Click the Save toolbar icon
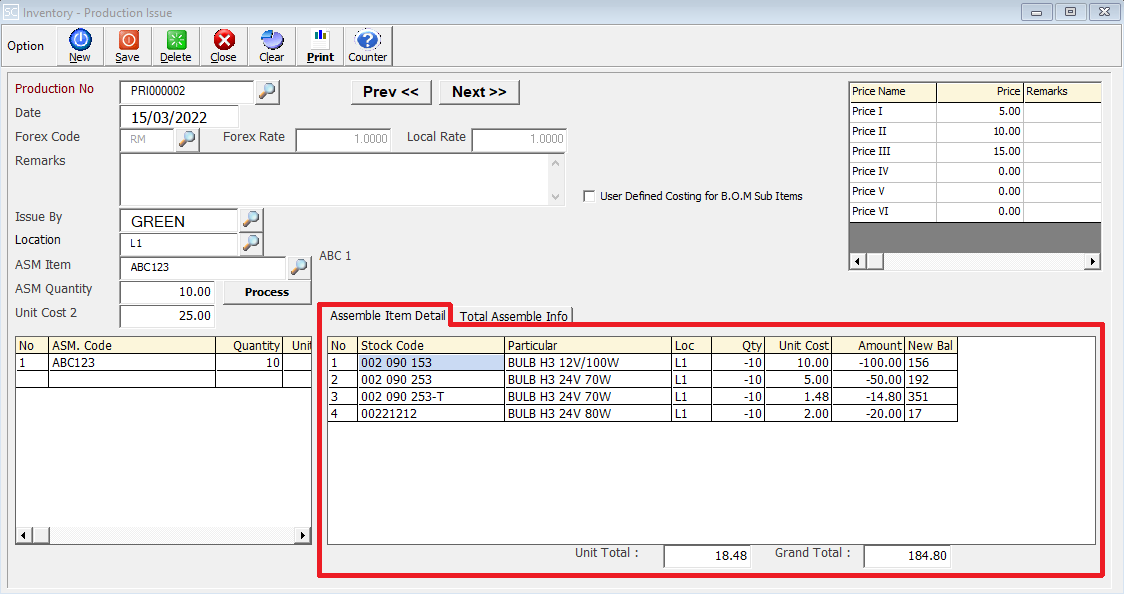The image size is (1124, 594). [128, 46]
